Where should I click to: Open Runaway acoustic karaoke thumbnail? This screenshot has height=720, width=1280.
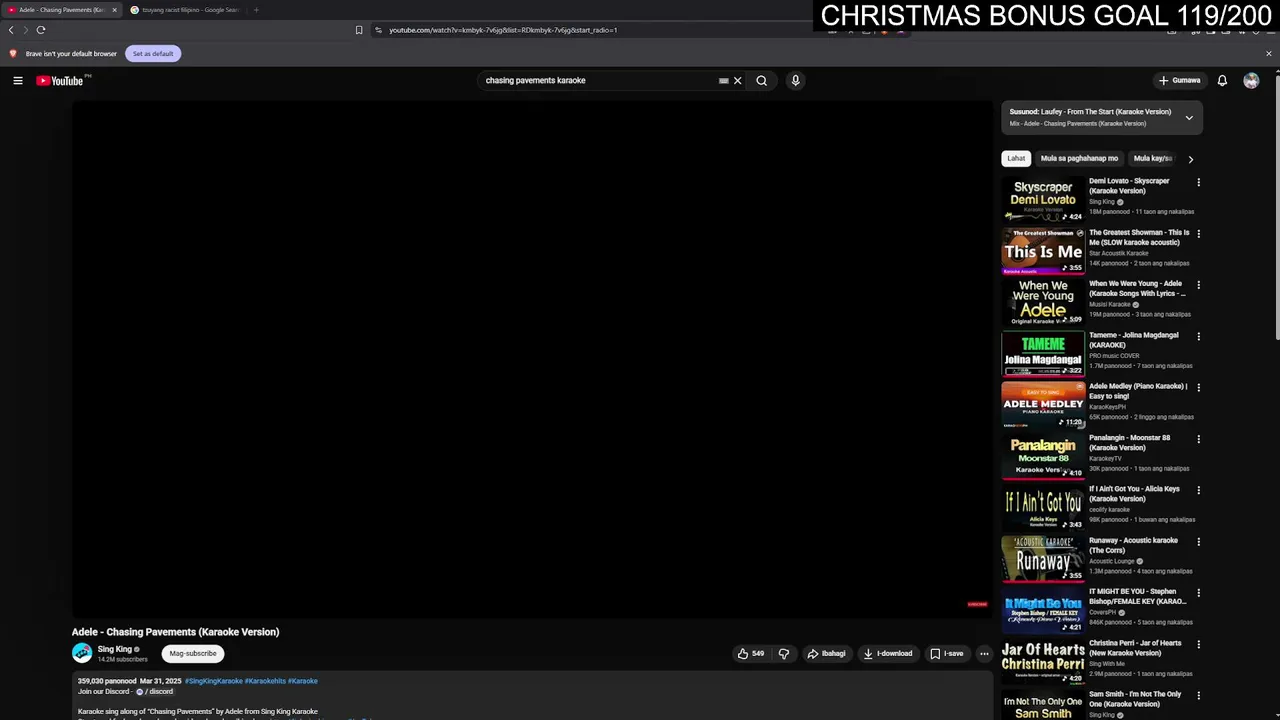1043,559
